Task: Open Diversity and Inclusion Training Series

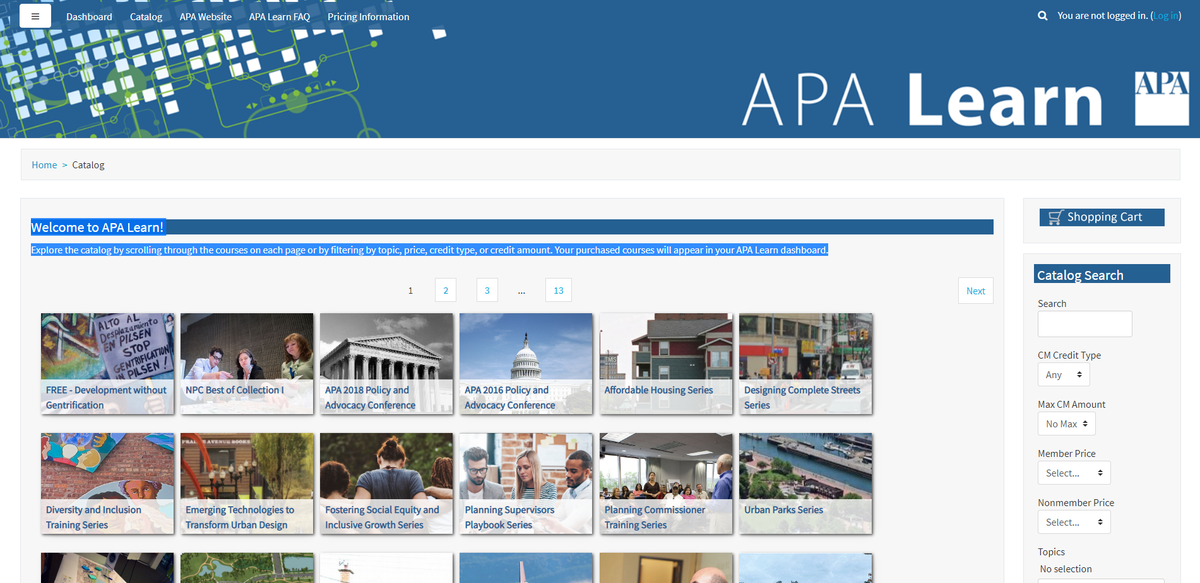Action: [x=107, y=483]
